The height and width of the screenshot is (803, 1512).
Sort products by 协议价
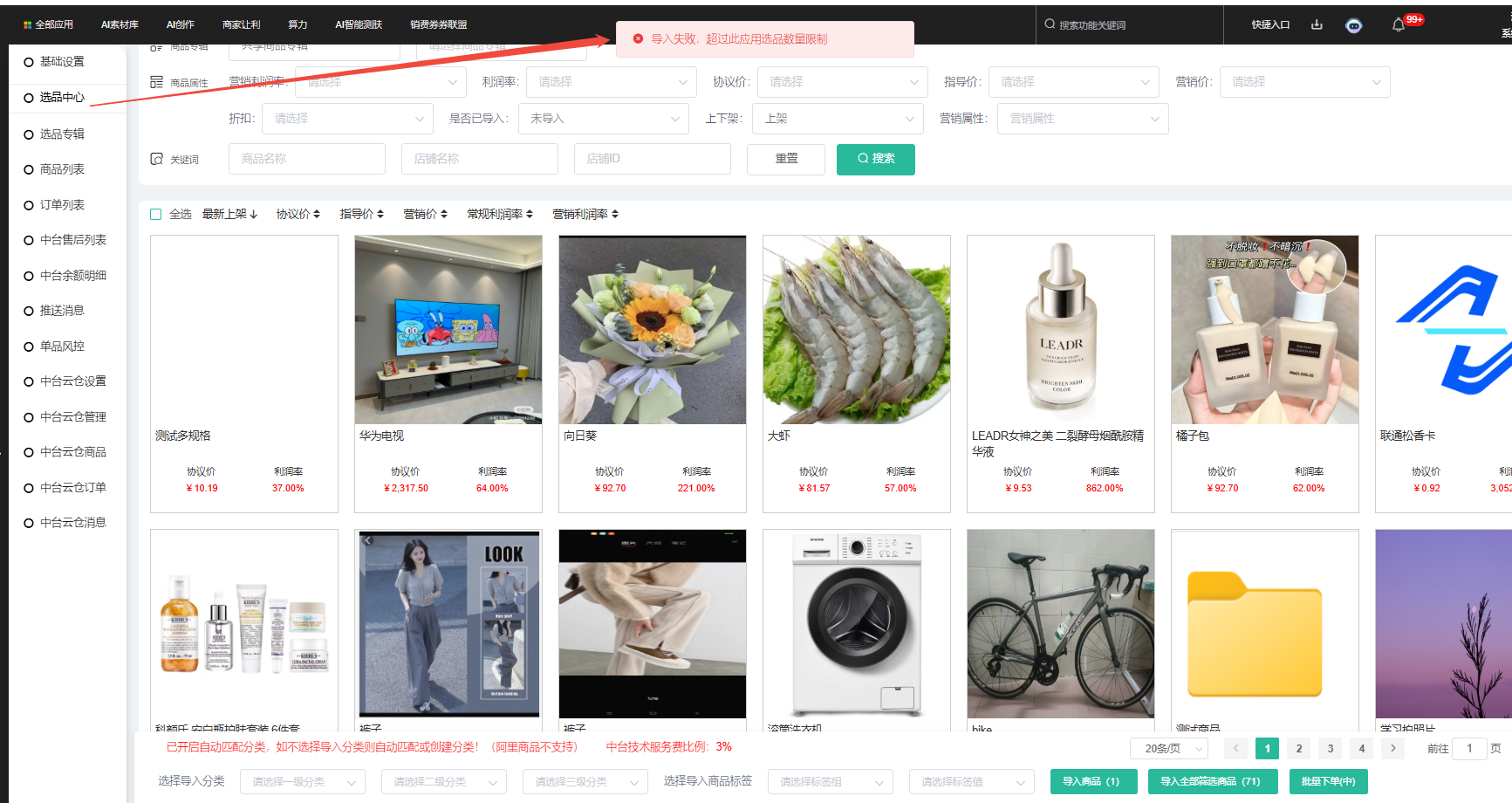coord(298,214)
